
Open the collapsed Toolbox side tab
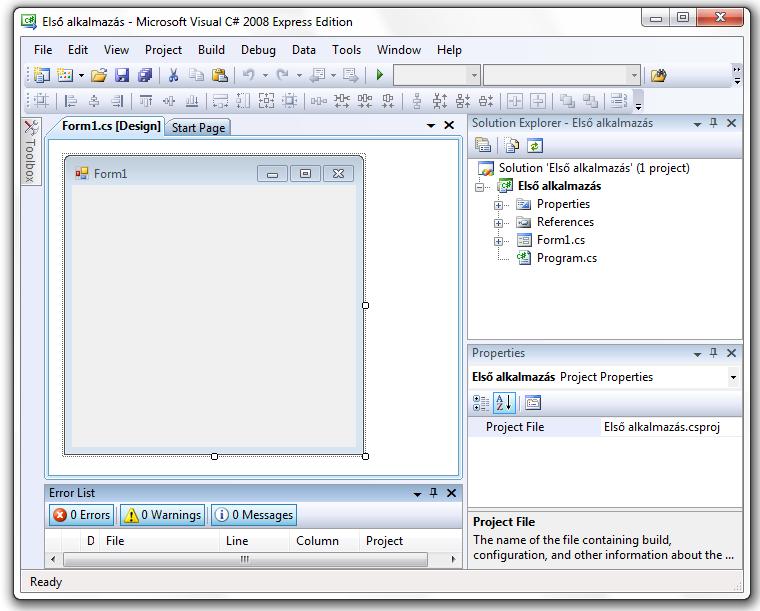(31, 152)
